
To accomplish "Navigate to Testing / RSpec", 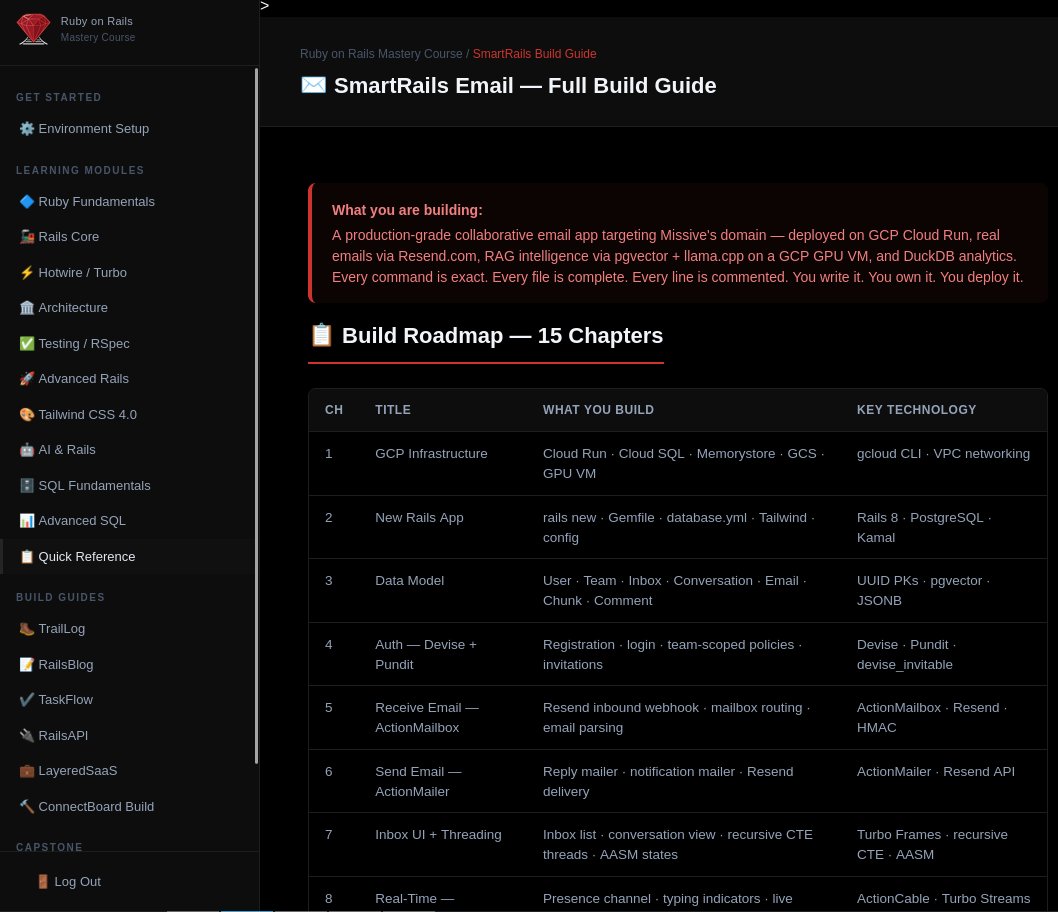I will click(x=128, y=343).
